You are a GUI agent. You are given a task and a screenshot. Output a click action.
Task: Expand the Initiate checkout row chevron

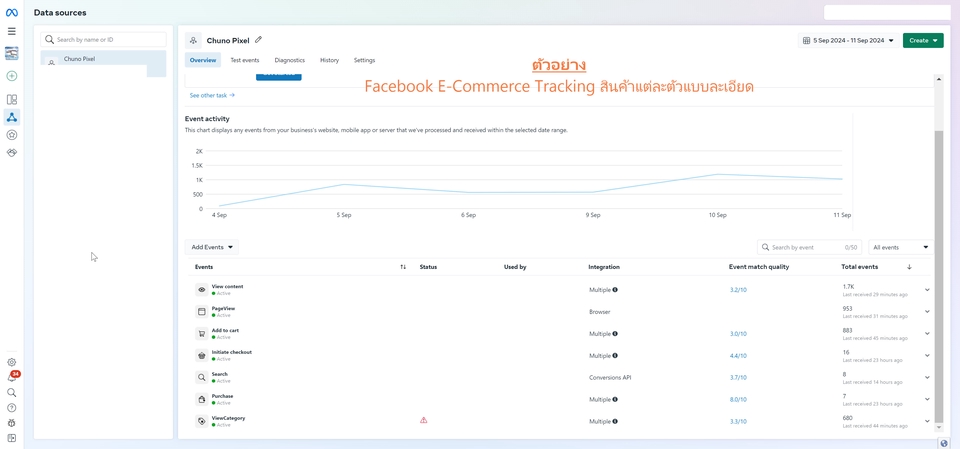(927, 355)
